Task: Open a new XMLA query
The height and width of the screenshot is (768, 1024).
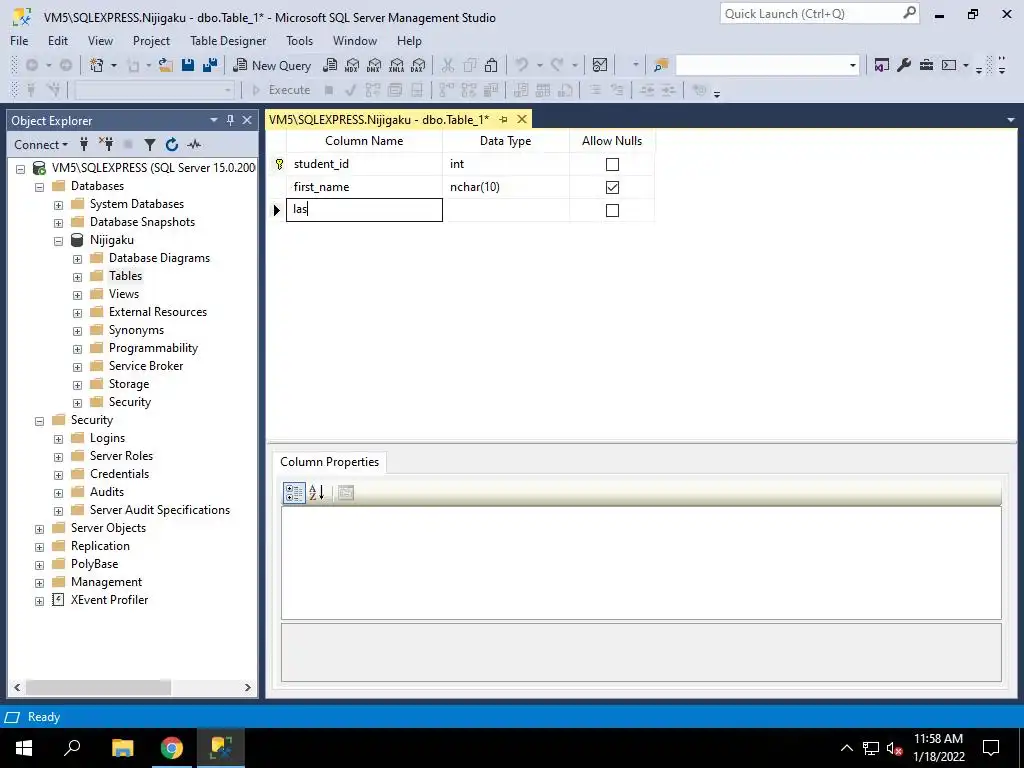Action: pyautogui.click(x=396, y=65)
